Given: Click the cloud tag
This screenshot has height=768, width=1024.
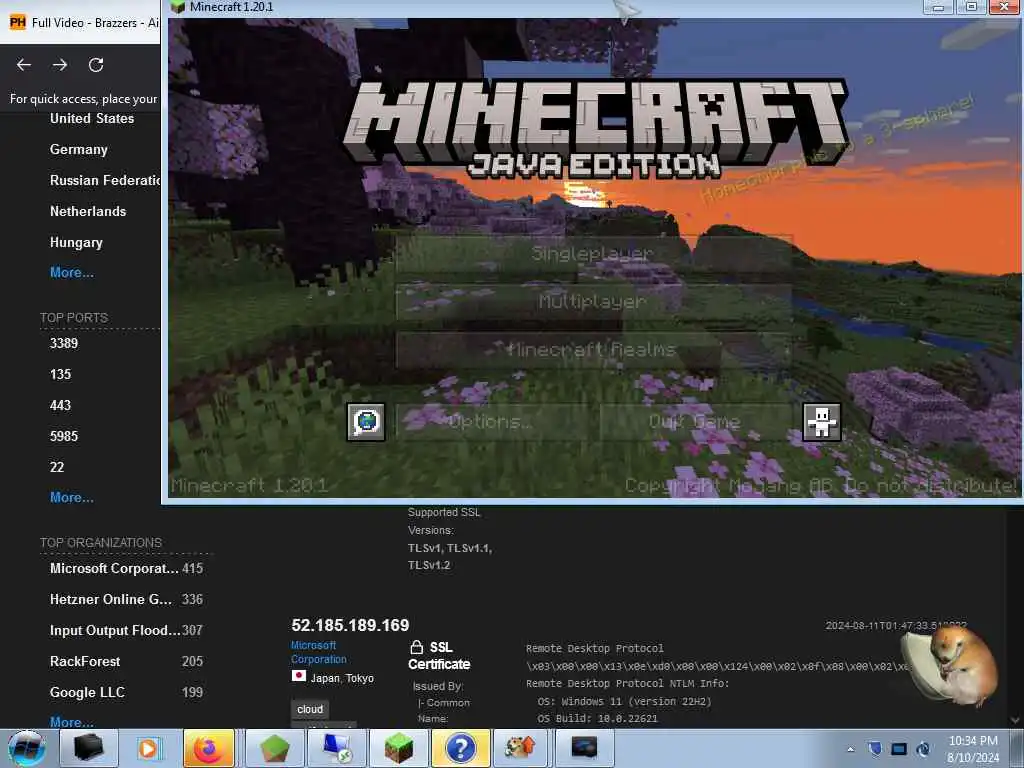Looking at the screenshot, I should pyautogui.click(x=310, y=709).
